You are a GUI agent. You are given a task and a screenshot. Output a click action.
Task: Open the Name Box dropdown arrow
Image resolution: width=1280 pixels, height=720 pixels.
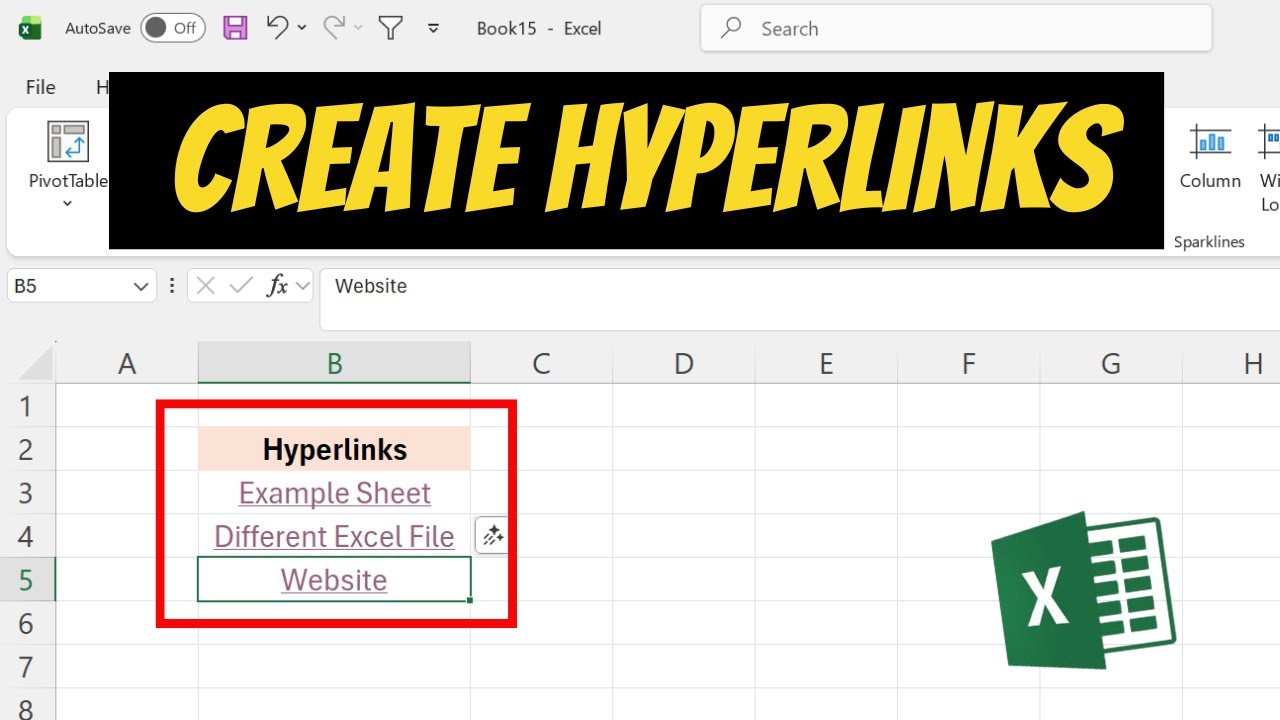point(140,287)
